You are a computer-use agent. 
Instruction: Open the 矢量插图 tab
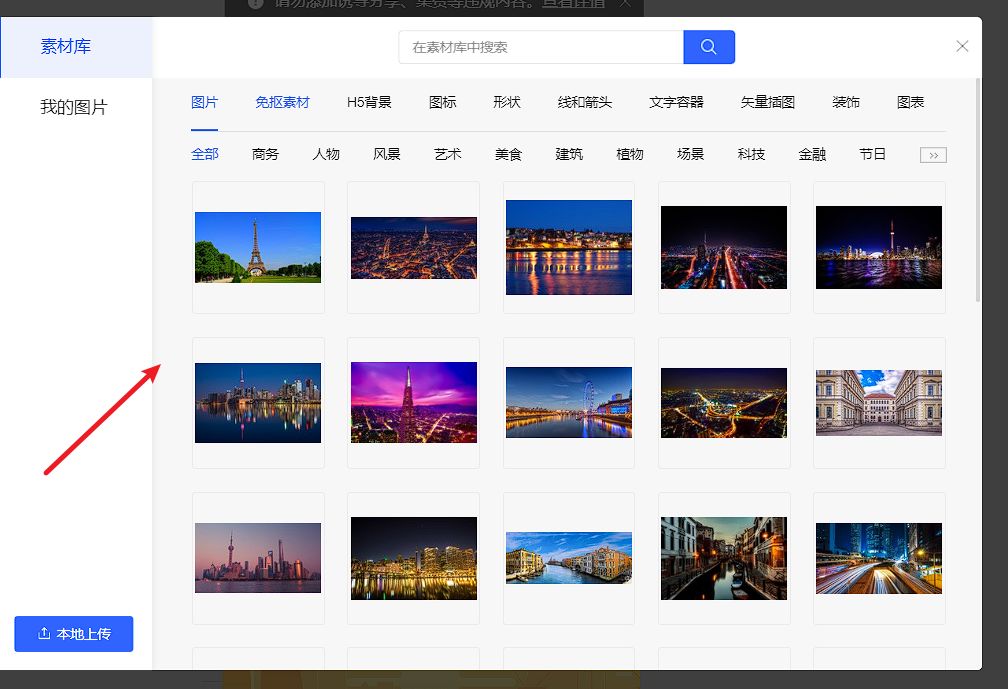tap(768, 102)
